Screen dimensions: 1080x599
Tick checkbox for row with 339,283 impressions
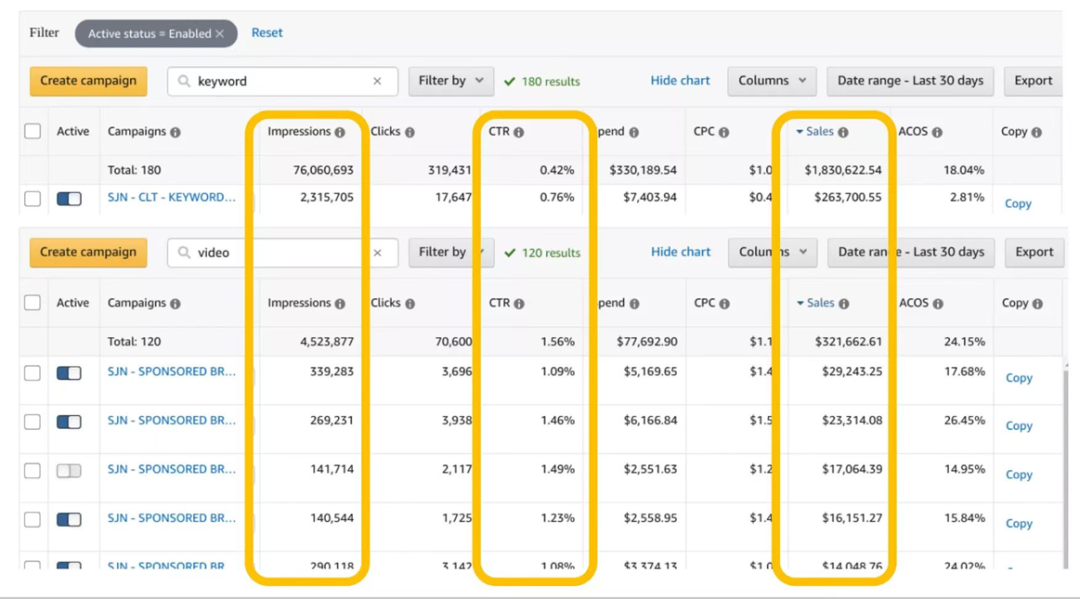click(32, 372)
